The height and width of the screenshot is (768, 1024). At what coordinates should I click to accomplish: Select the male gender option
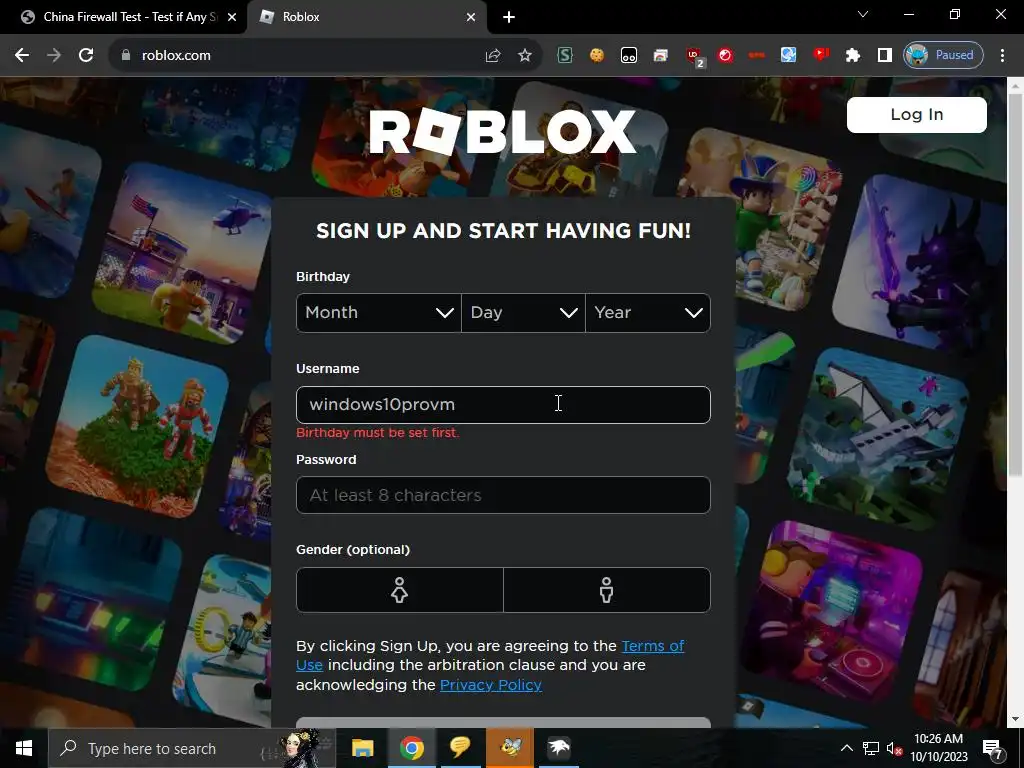pos(607,590)
